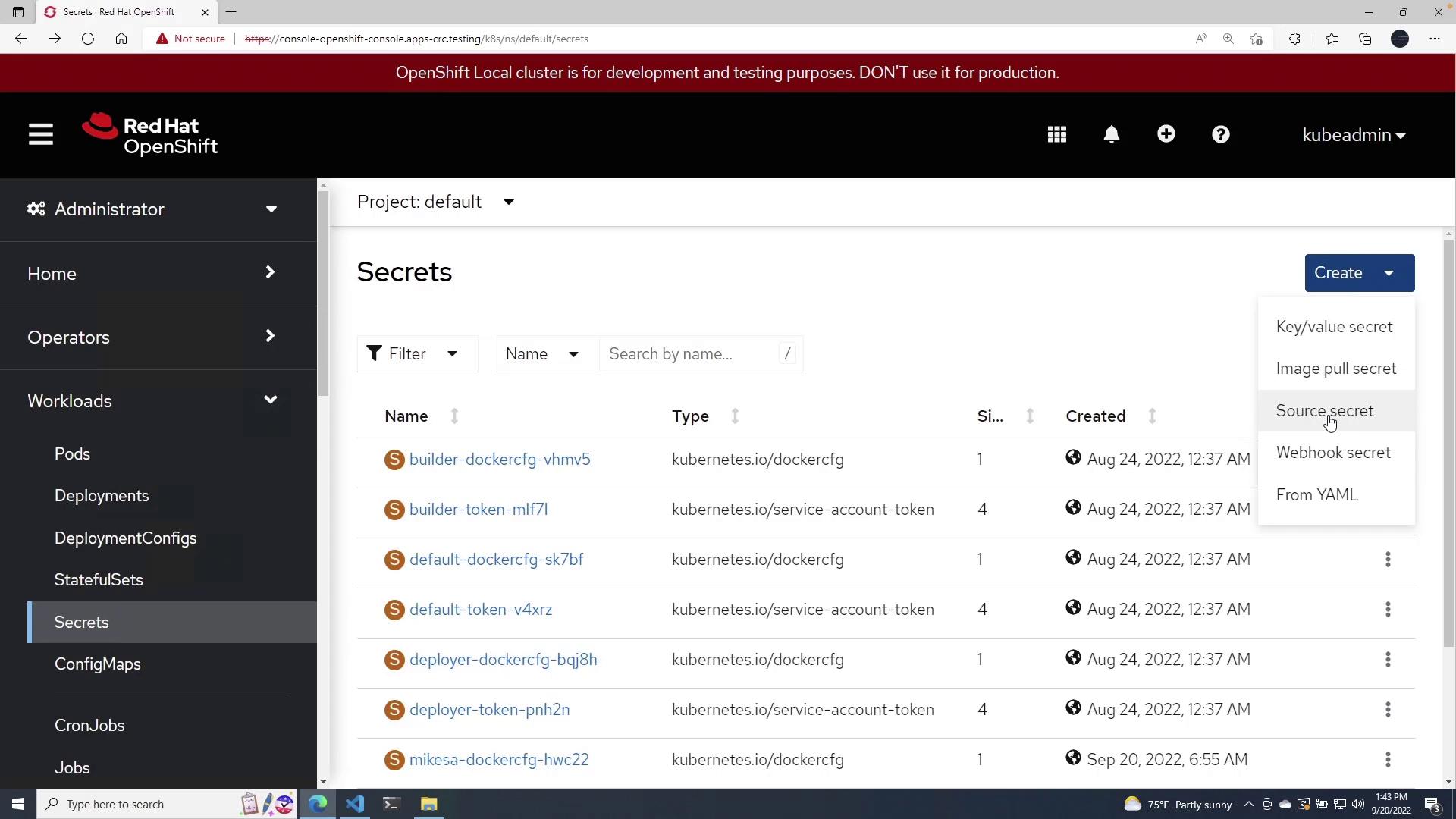Image resolution: width=1456 pixels, height=819 pixels.
Task: Sort secrets by Name column
Action: [x=407, y=416]
